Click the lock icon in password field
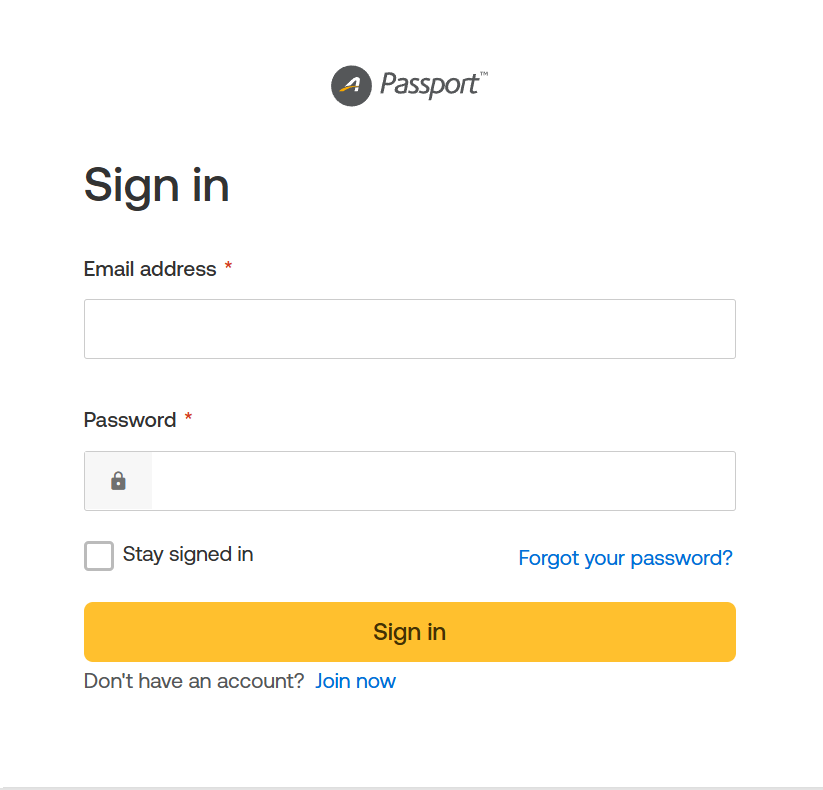This screenshot has width=823, height=790. [x=118, y=481]
